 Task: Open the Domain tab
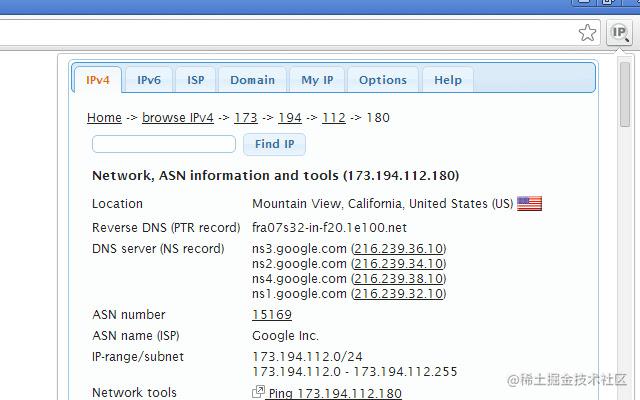pos(253,80)
